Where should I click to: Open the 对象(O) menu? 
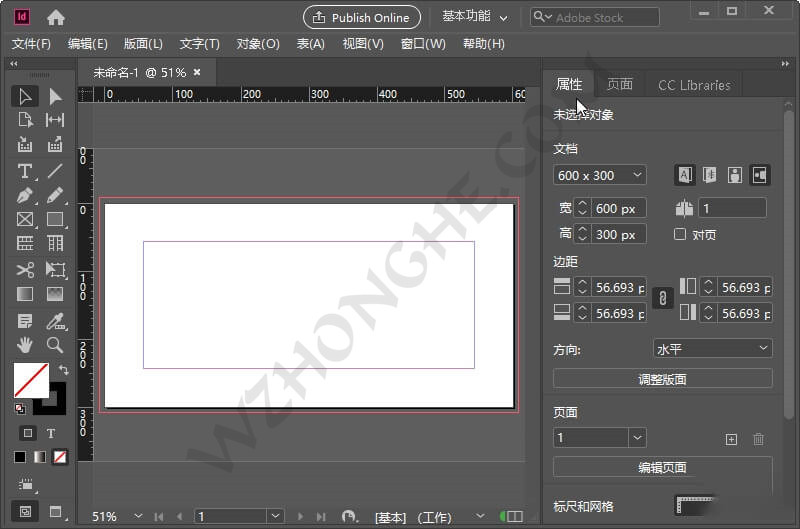[x=258, y=44]
